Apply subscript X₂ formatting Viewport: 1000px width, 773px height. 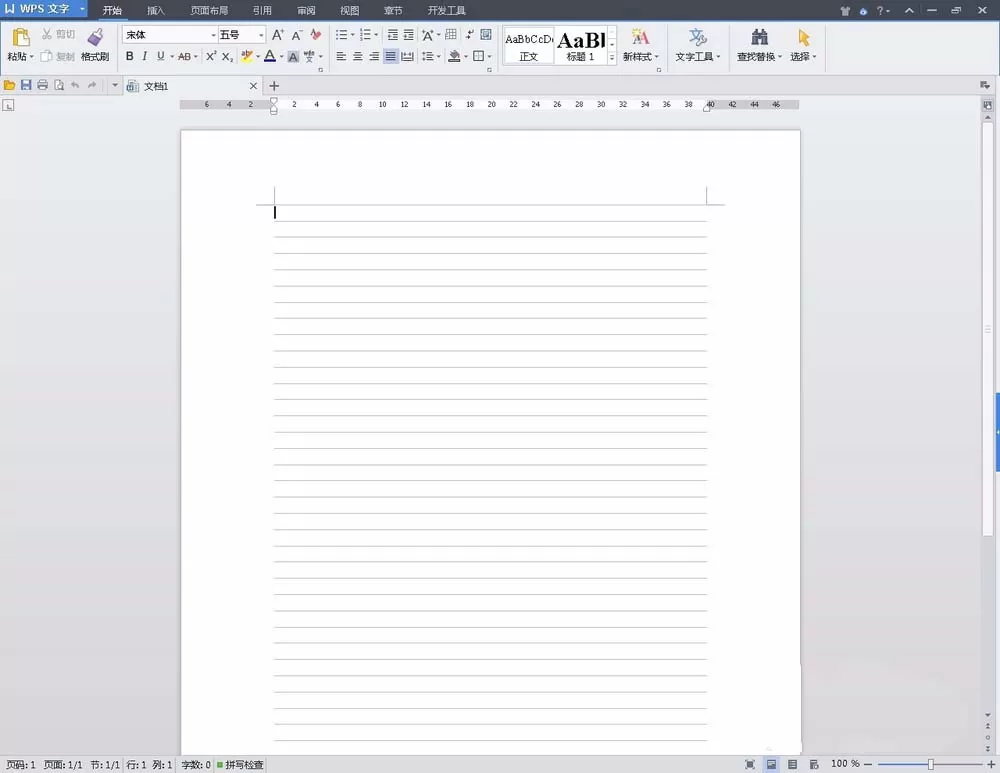(x=227, y=57)
